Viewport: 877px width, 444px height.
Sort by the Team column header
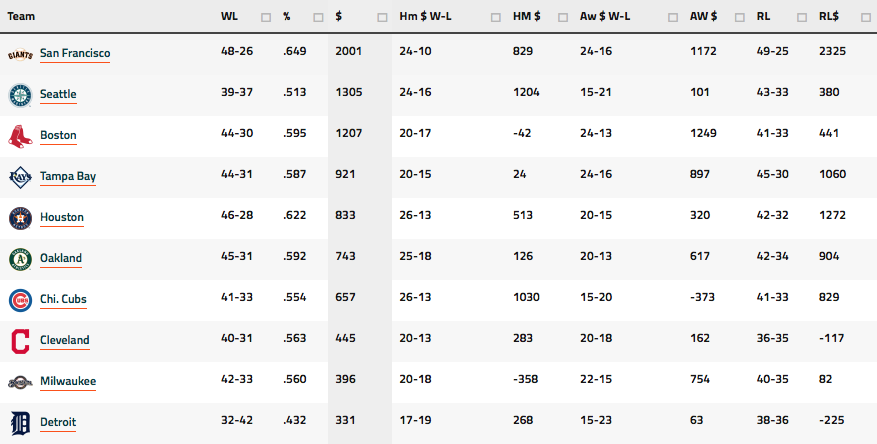(x=21, y=16)
